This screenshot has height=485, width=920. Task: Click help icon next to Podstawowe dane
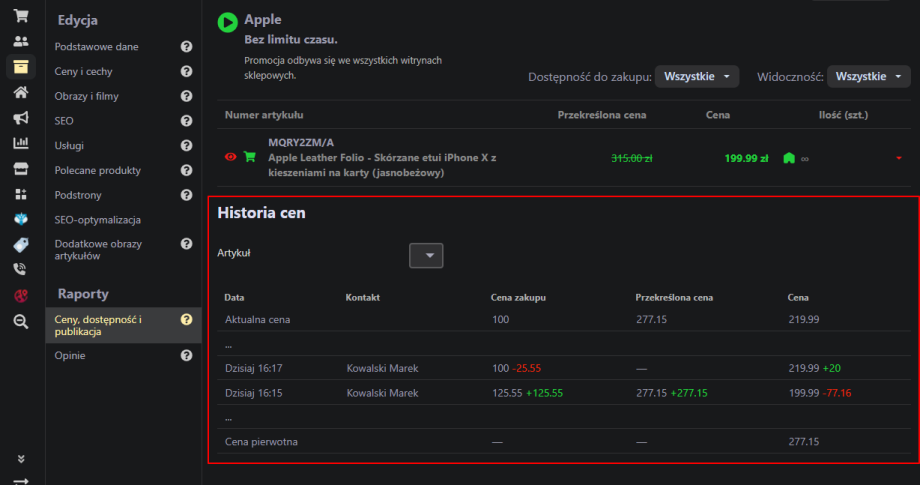click(x=186, y=47)
